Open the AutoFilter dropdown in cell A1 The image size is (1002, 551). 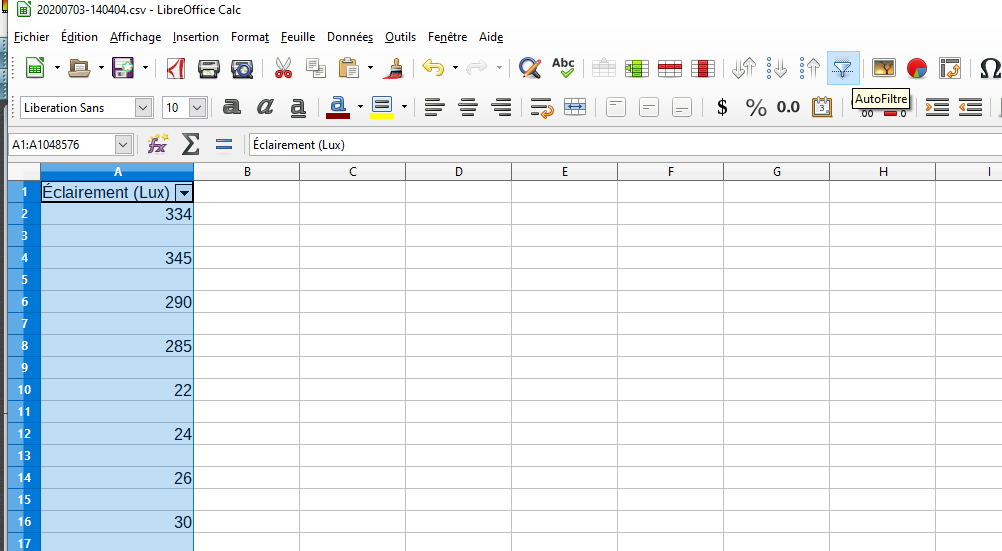click(183, 193)
